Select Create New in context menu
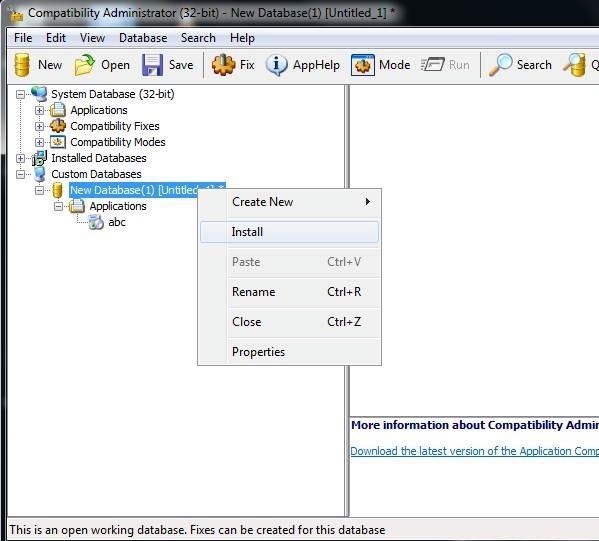This screenshot has width=599, height=541. pyautogui.click(x=289, y=202)
